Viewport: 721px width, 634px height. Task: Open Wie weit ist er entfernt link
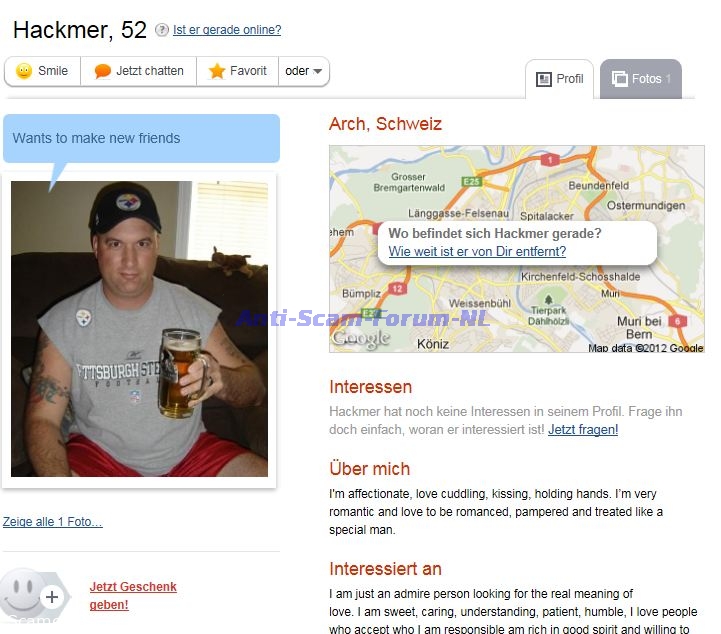(x=477, y=251)
